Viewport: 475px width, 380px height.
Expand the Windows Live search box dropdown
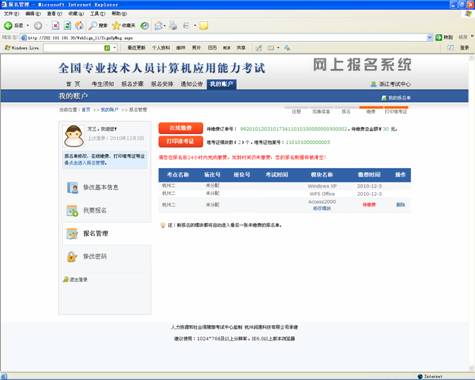[x=114, y=48]
